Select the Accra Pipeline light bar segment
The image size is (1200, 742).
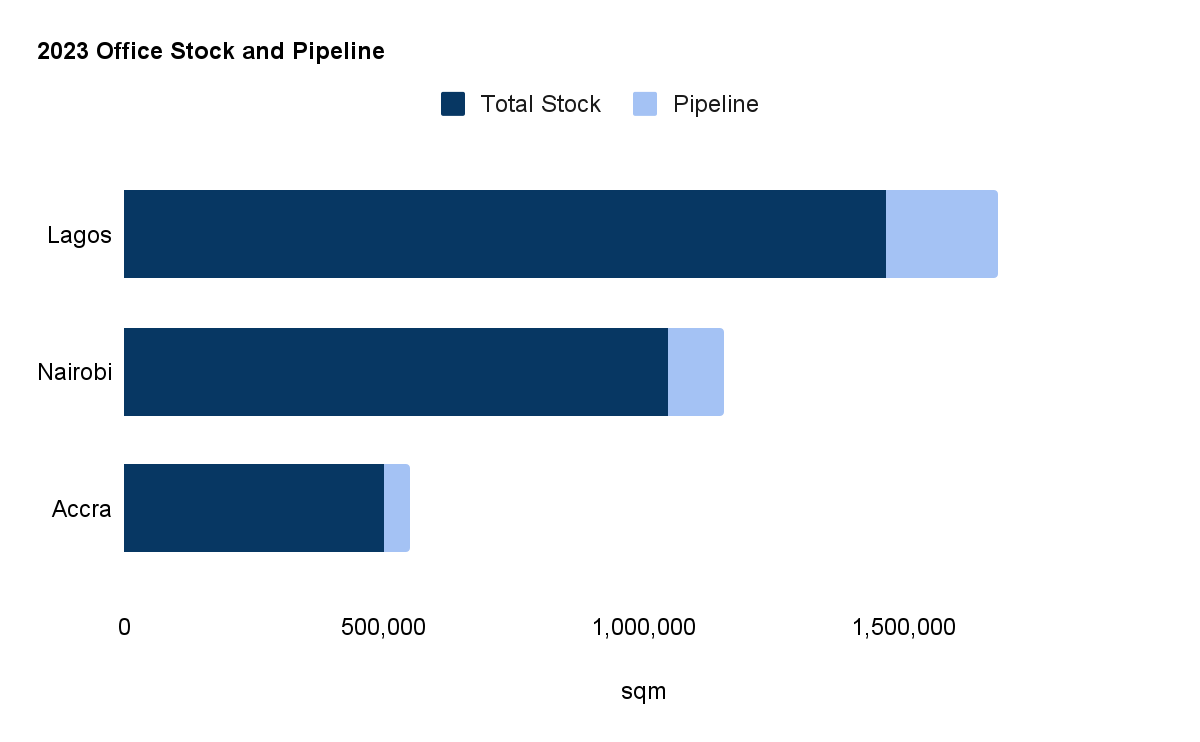tap(397, 508)
